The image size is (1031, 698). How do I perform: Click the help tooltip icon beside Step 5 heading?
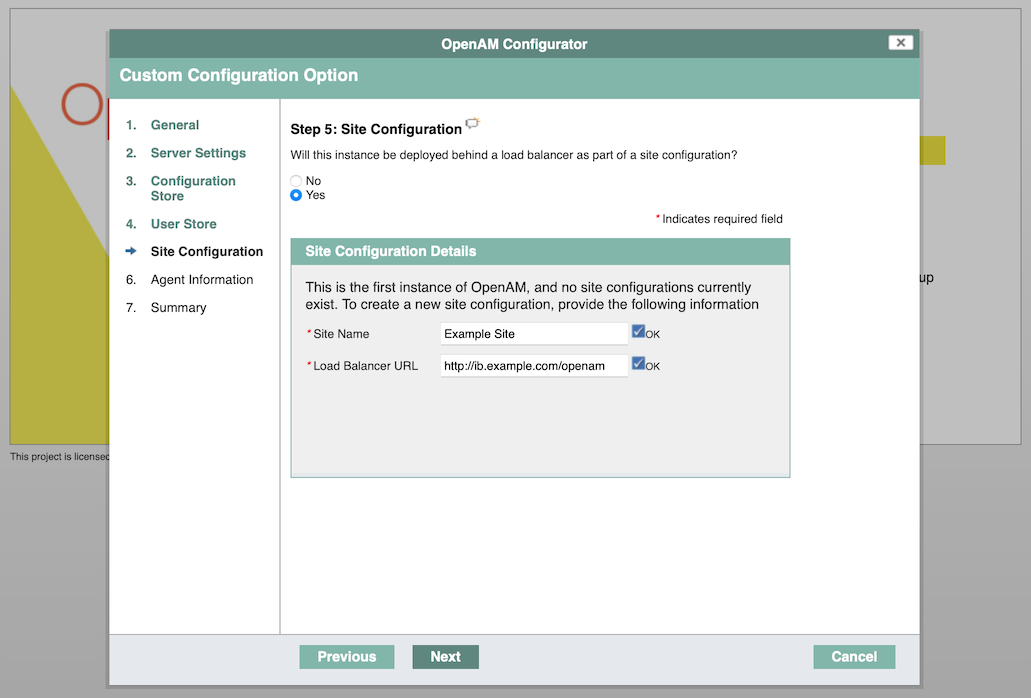coord(473,123)
